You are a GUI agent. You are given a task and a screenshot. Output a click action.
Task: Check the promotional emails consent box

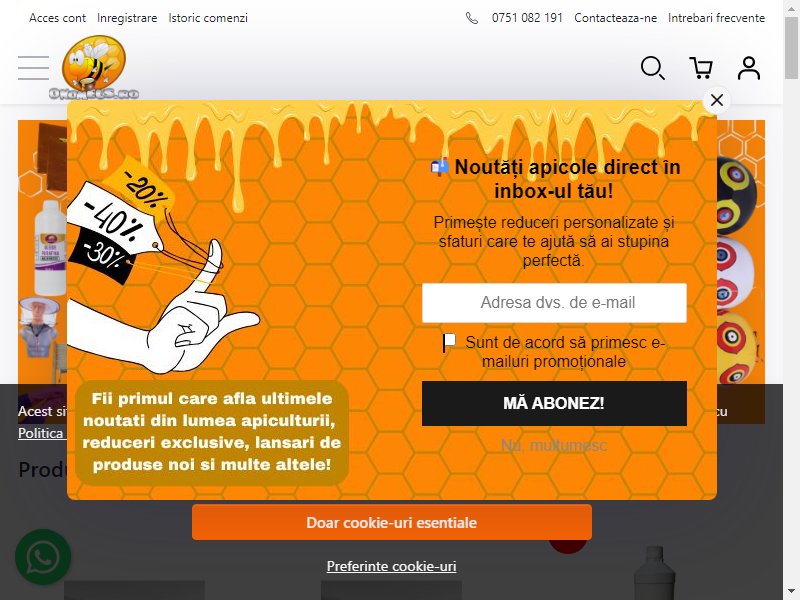point(449,342)
